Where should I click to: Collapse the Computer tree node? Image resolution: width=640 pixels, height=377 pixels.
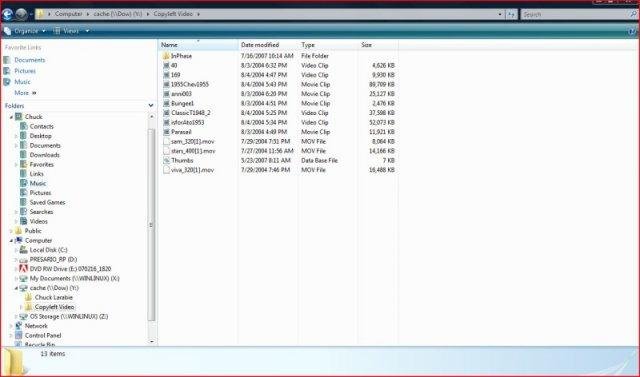tap(11, 241)
